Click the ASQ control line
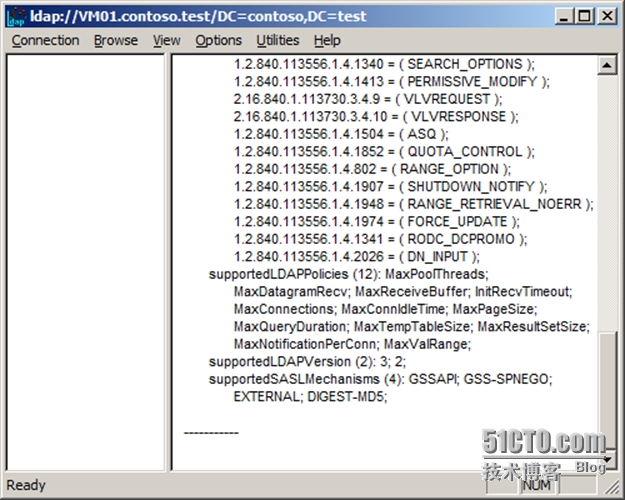625x500 pixels. [x=341, y=134]
